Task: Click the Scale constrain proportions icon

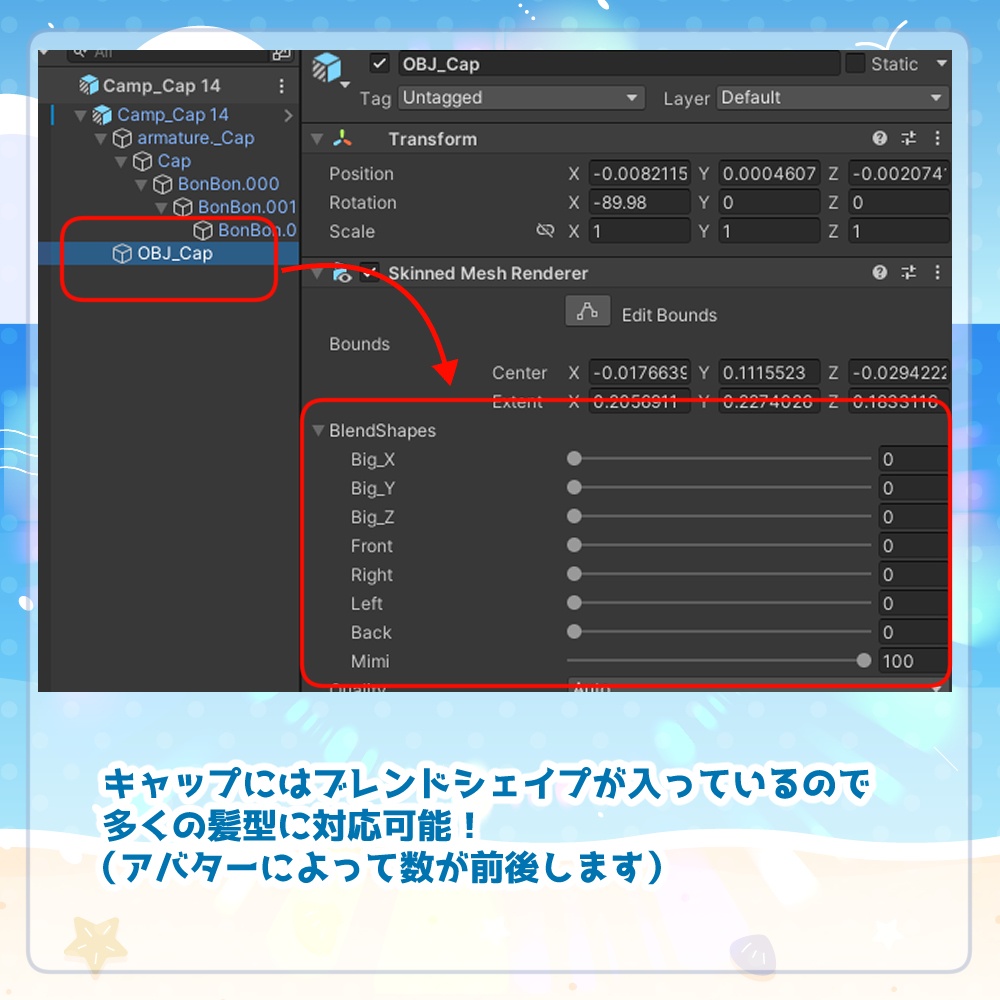Action: pos(546,231)
